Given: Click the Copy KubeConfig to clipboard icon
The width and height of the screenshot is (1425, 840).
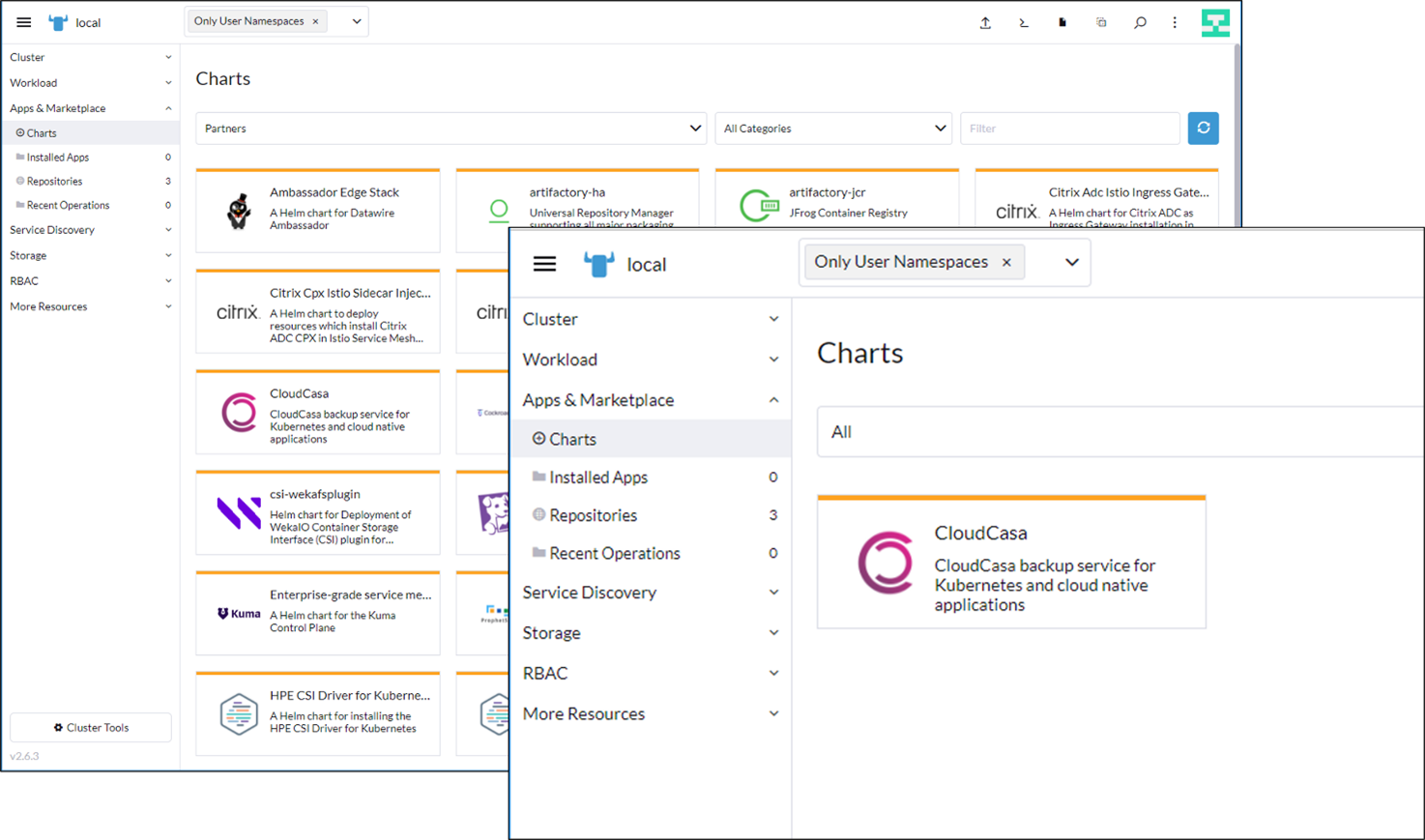Looking at the screenshot, I should click(x=1101, y=22).
